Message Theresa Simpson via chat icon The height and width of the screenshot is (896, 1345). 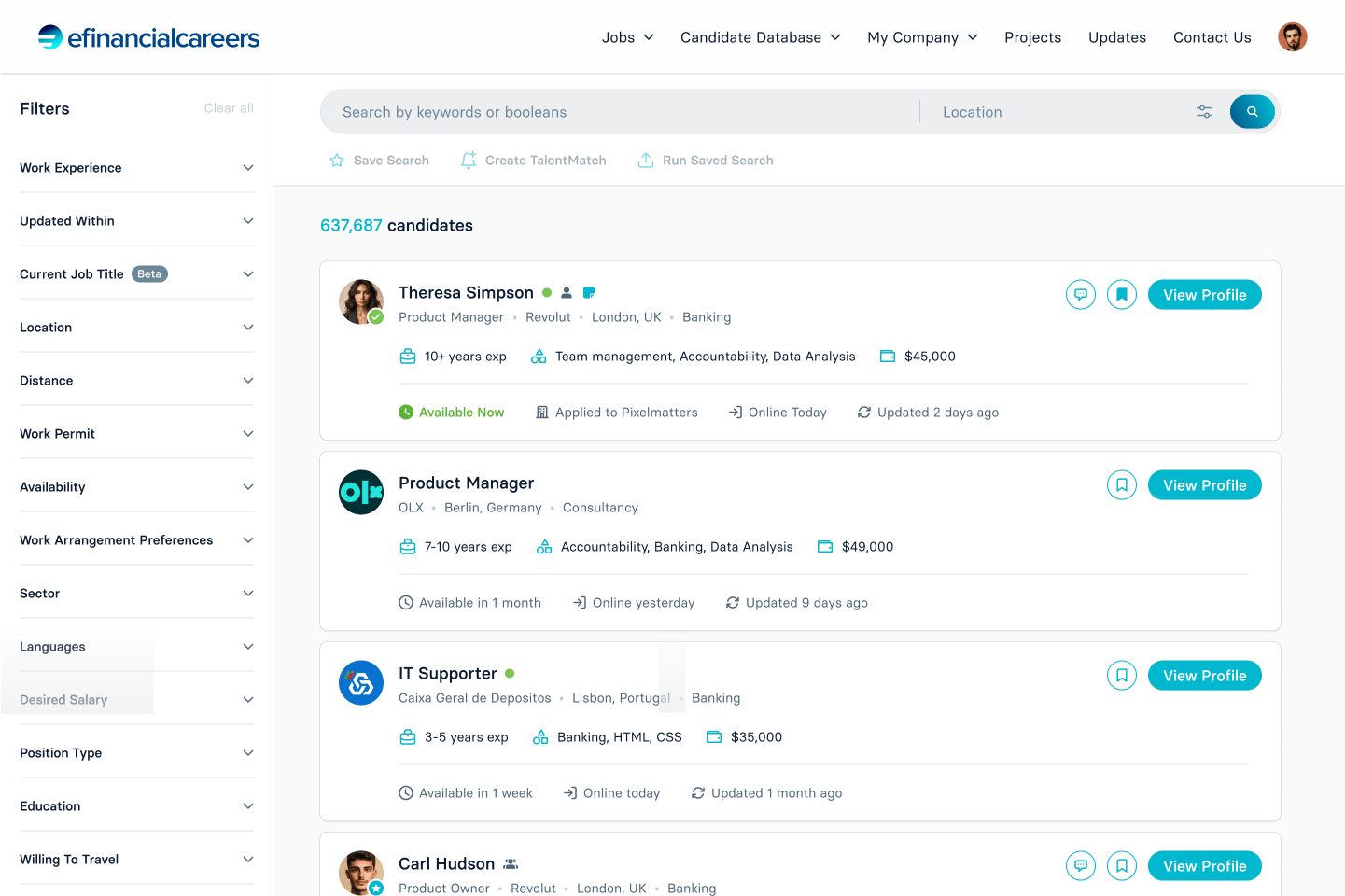click(x=1080, y=295)
